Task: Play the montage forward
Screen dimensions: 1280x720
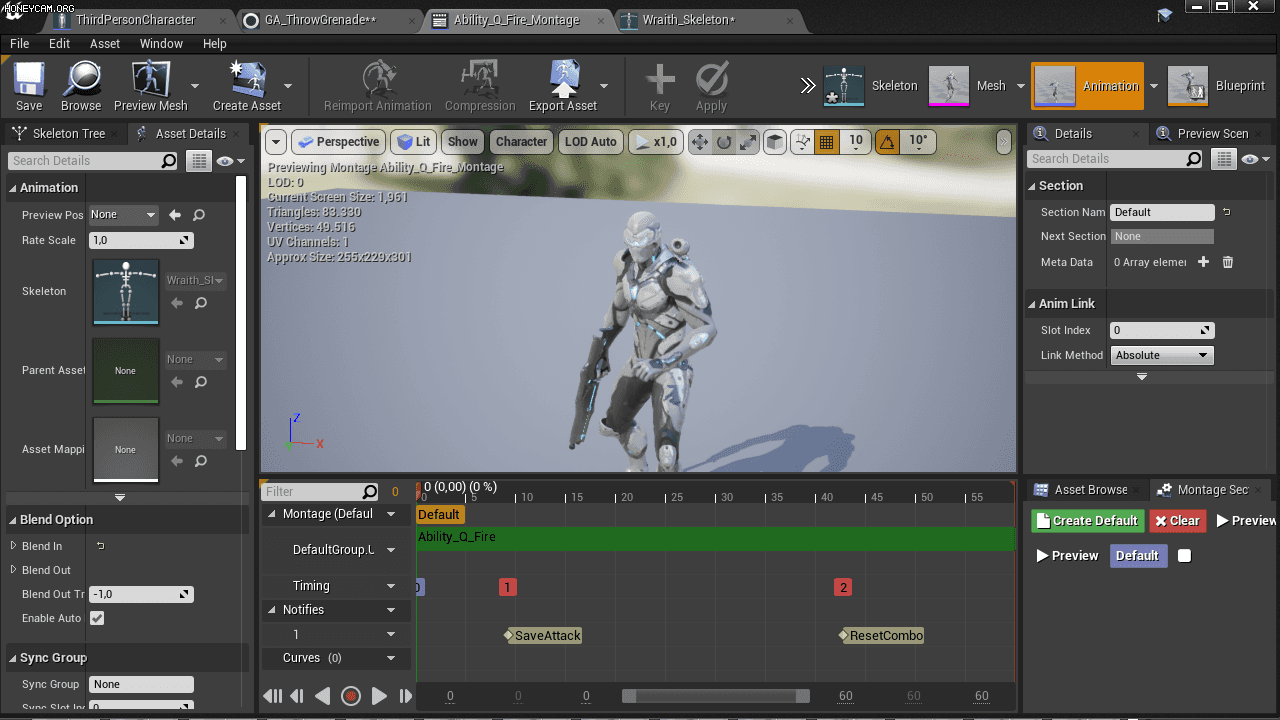Action: [379, 696]
